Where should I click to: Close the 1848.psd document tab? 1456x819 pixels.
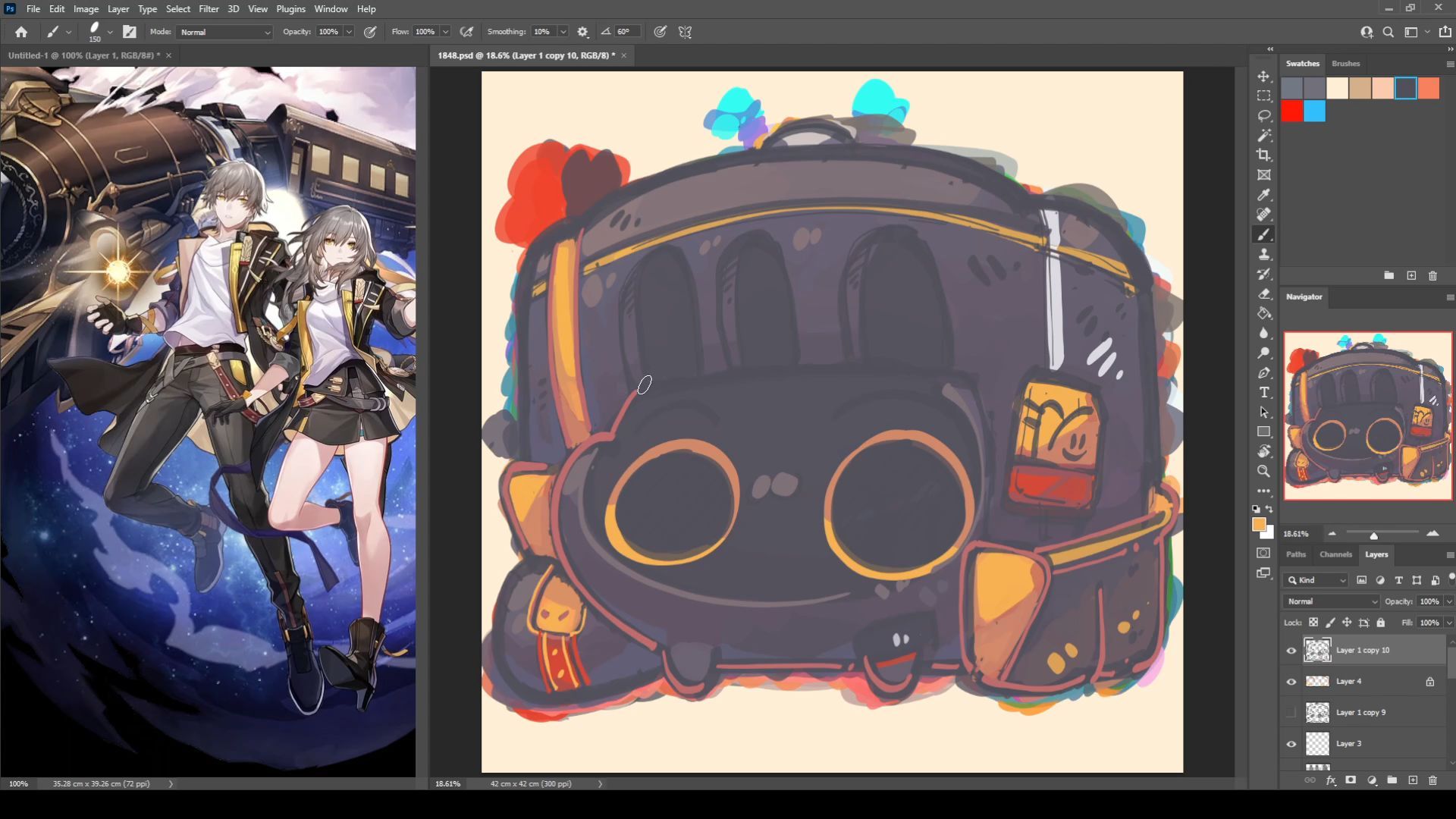pos(623,55)
